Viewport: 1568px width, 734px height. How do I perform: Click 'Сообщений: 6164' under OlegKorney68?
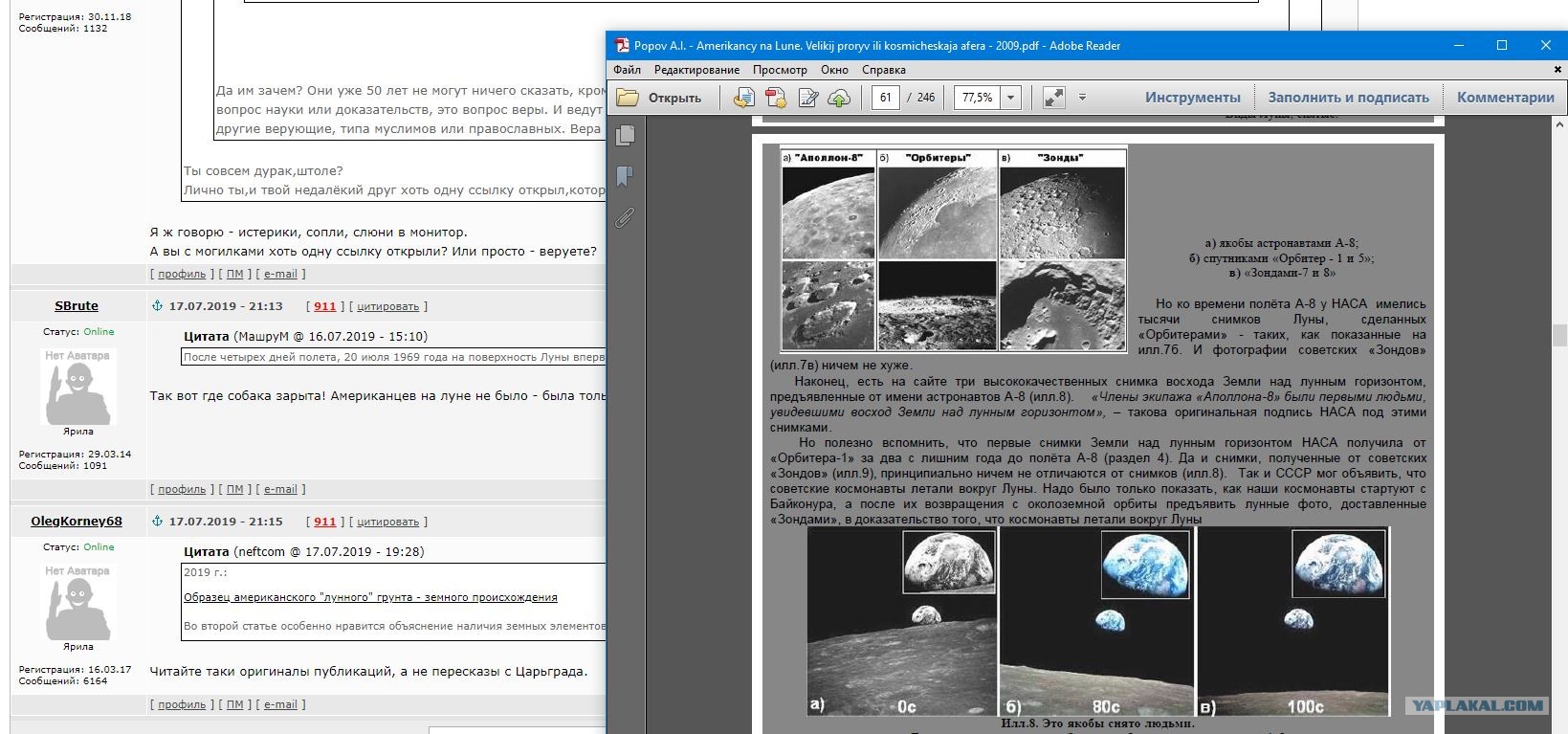tap(63, 681)
